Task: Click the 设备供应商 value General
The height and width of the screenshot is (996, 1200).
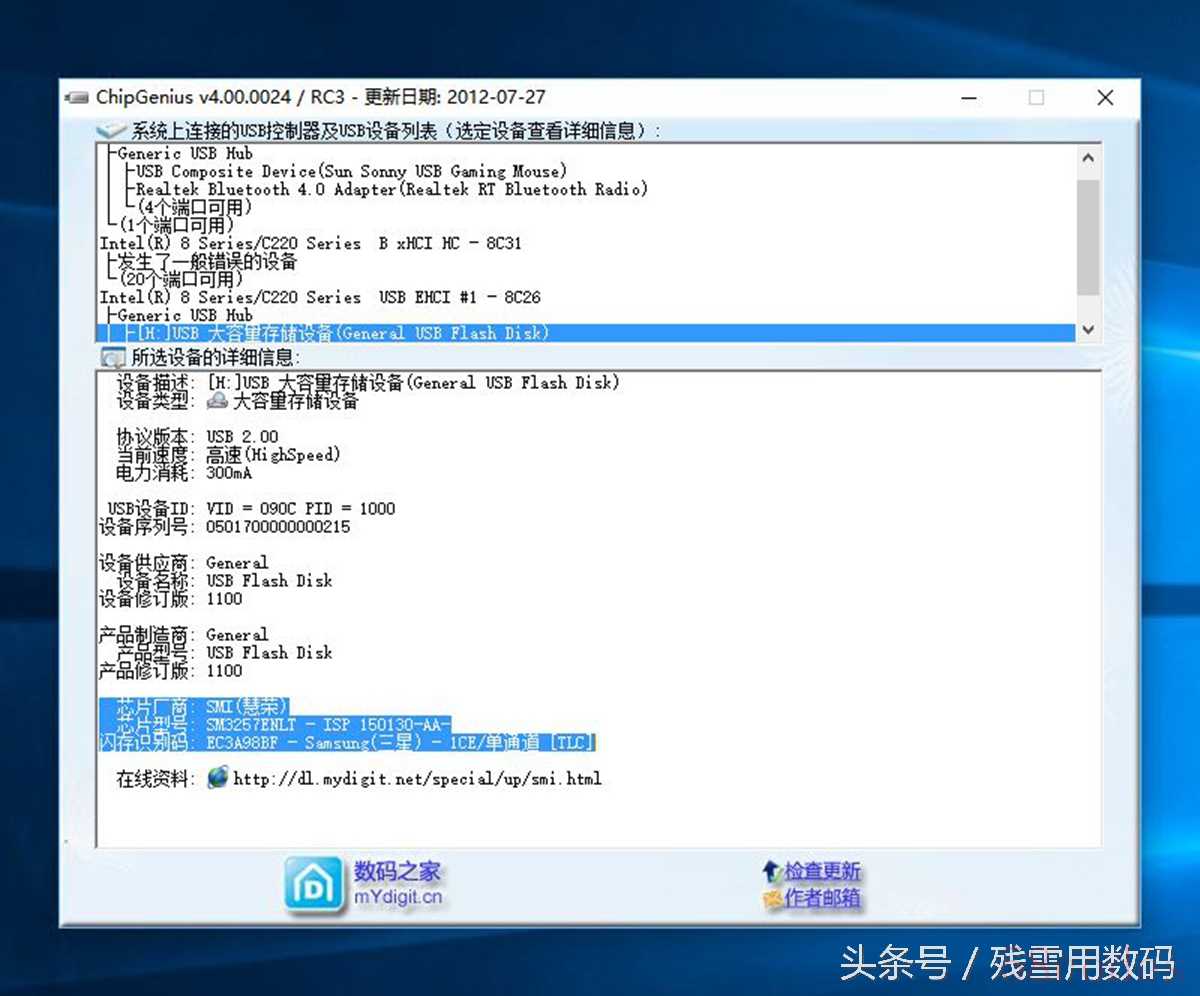Action: [237, 563]
